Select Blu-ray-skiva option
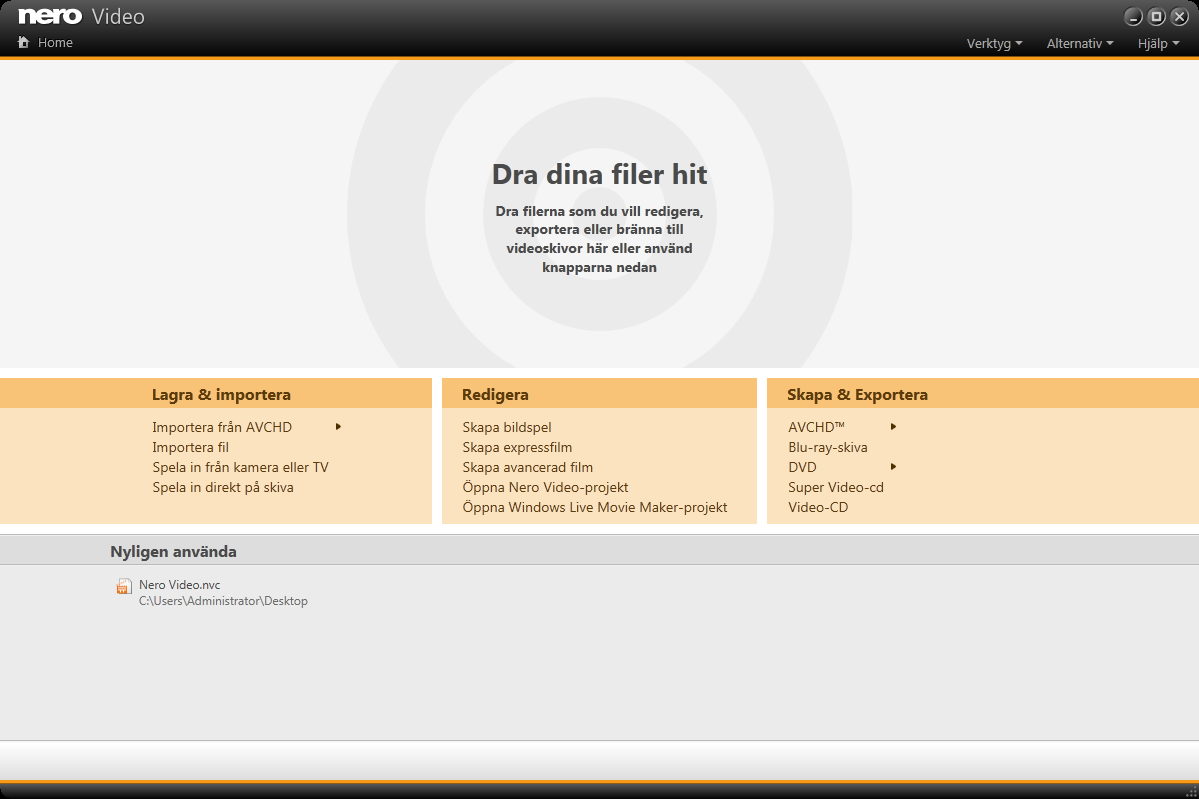1199x799 pixels. coord(827,447)
